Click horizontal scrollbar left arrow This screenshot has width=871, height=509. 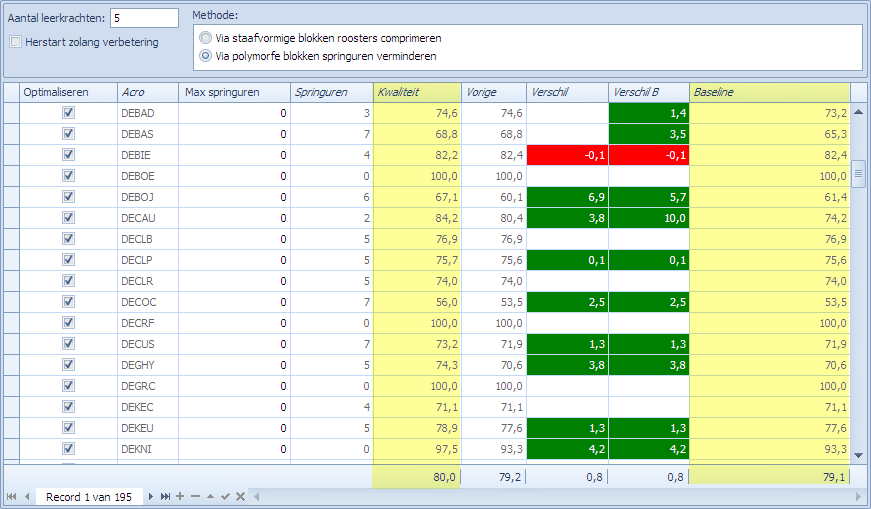(x=257, y=497)
